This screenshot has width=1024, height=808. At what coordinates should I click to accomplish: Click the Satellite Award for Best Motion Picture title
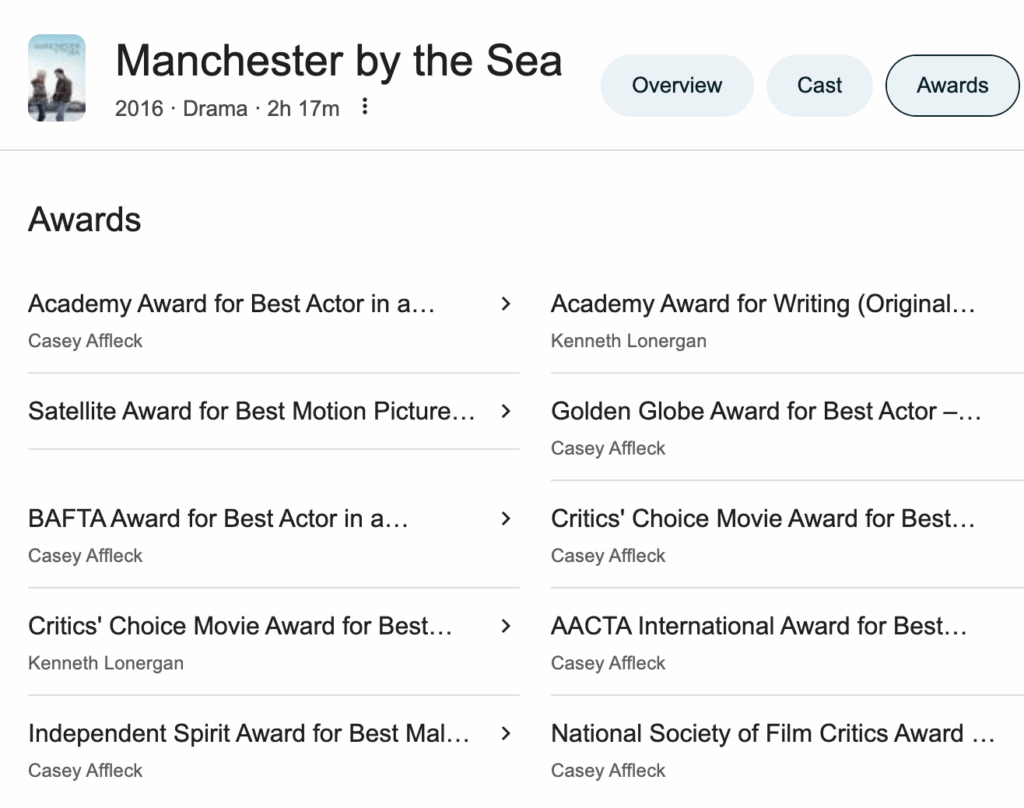click(x=251, y=411)
